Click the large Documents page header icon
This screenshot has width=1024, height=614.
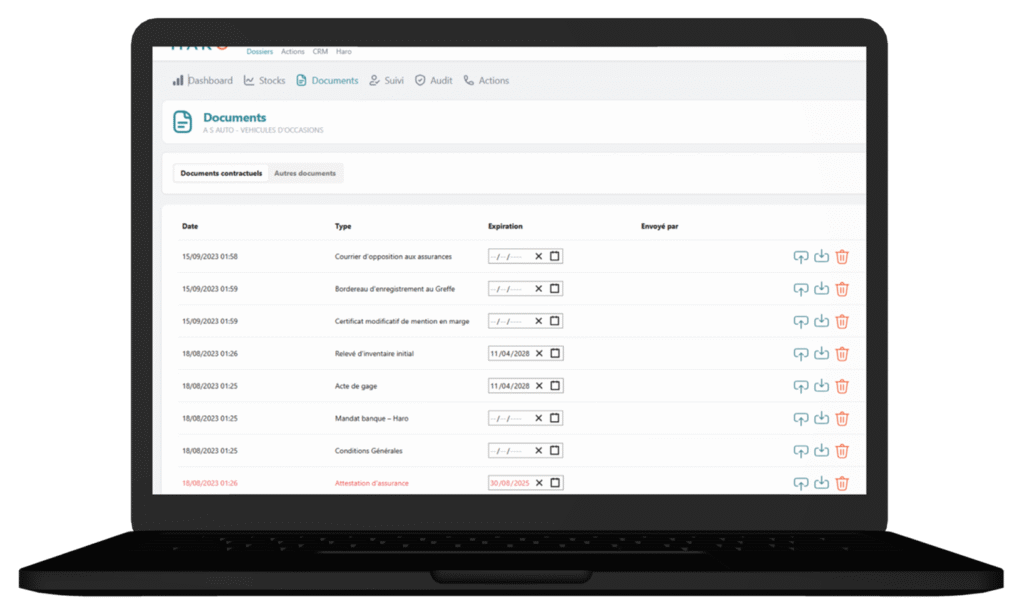click(182, 122)
